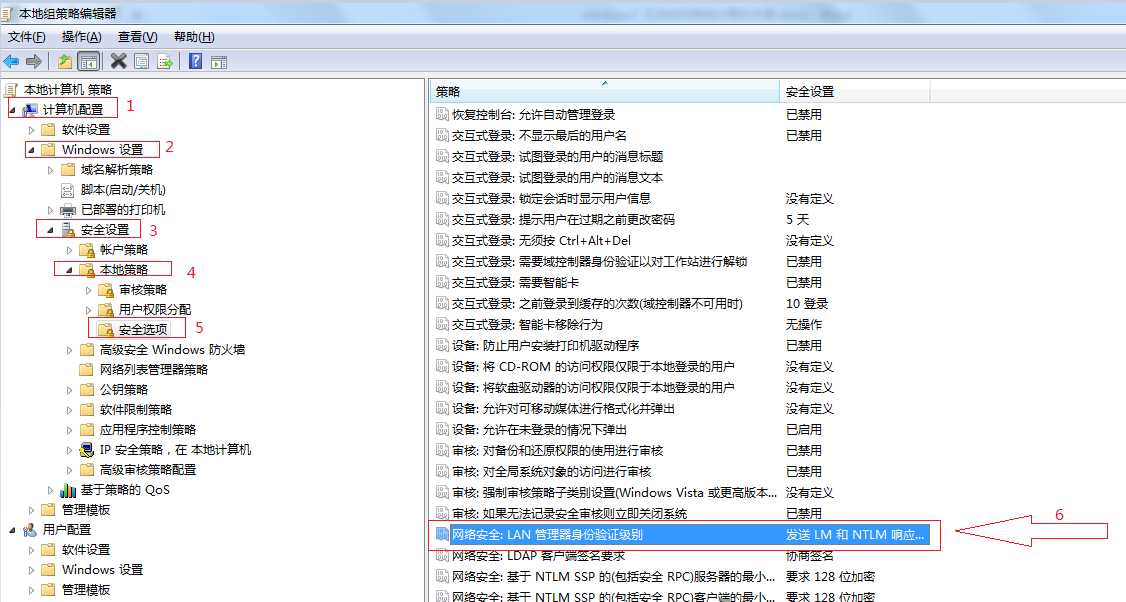
Task: Click the 用户配置 user icon in tree
Action: 30,530
